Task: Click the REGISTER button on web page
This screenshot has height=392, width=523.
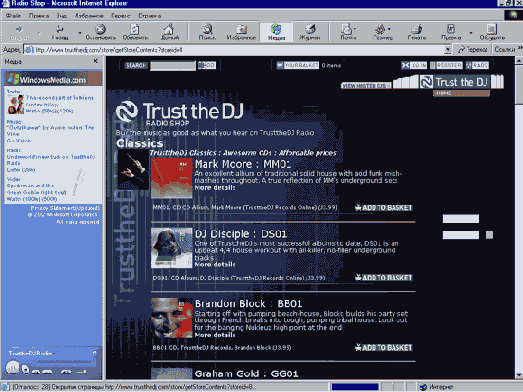Action: tap(446, 65)
